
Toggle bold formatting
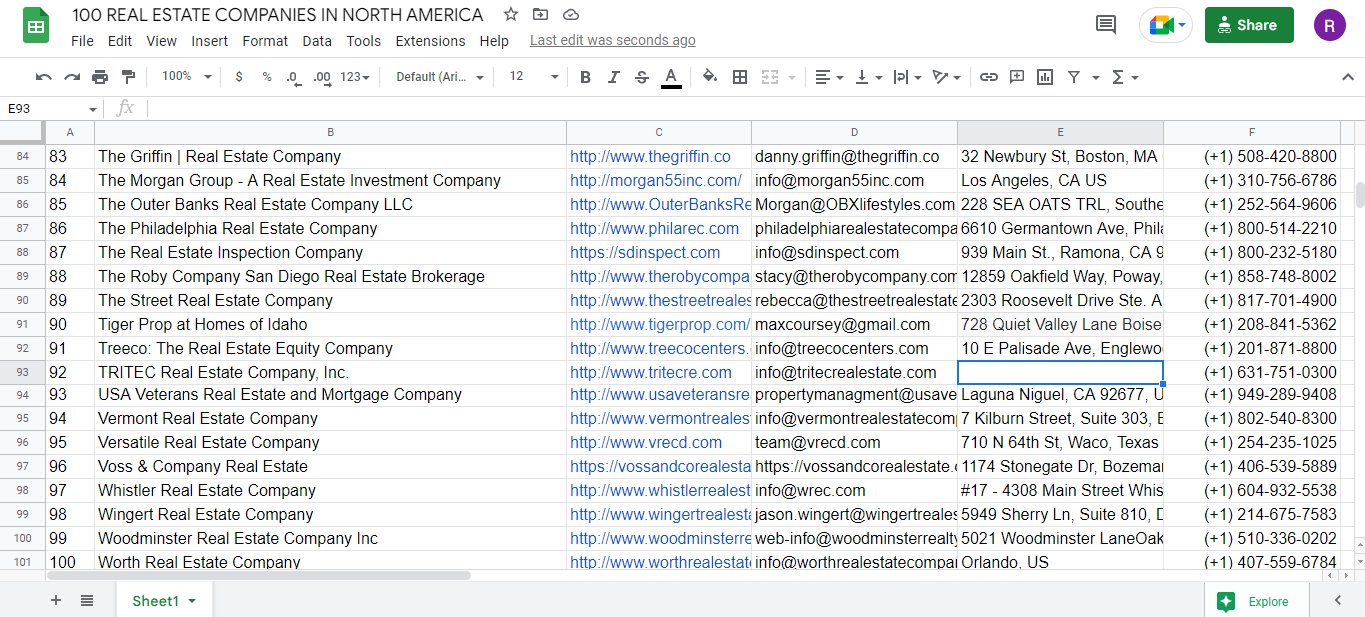[585, 77]
